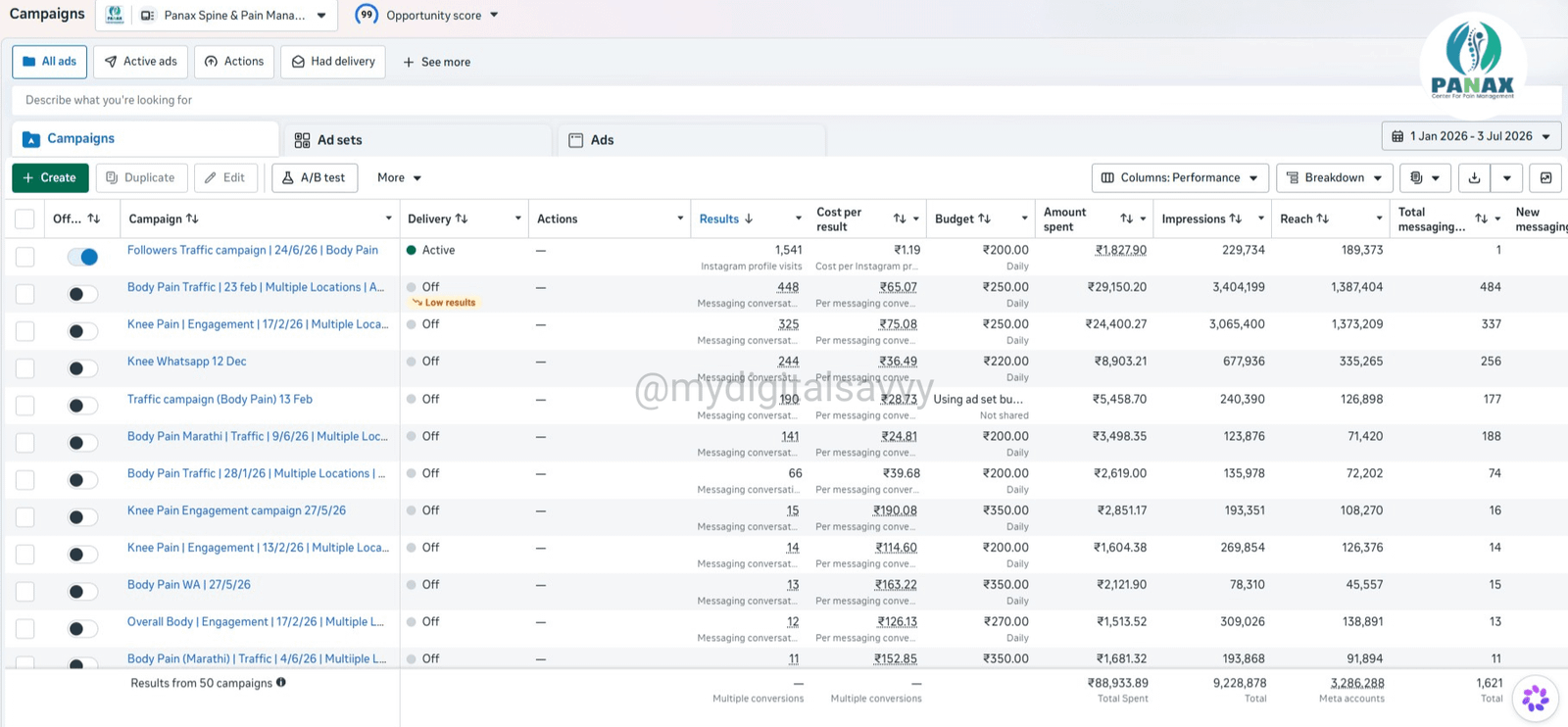Open the export options dropdown arrow
The image size is (1568, 727).
point(1506,177)
